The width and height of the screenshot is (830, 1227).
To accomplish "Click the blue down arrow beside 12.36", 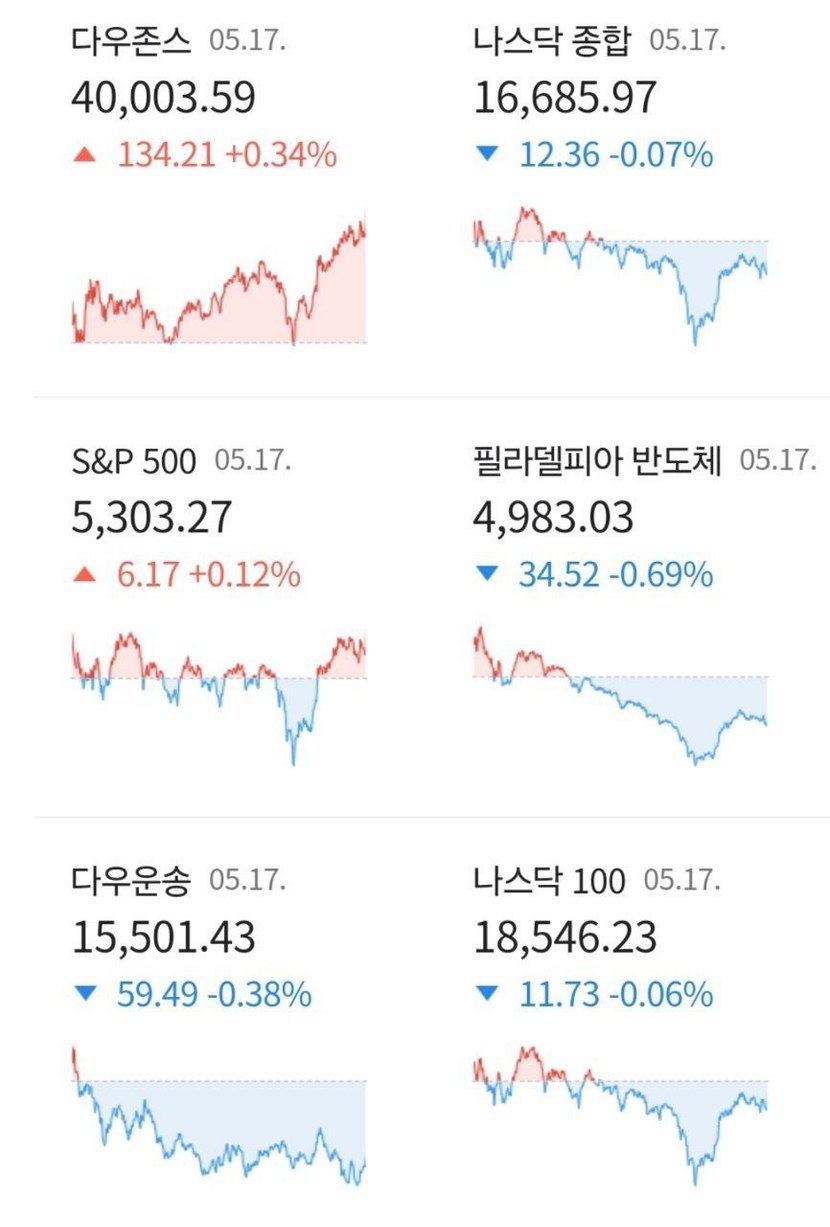I will [x=487, y=155].
